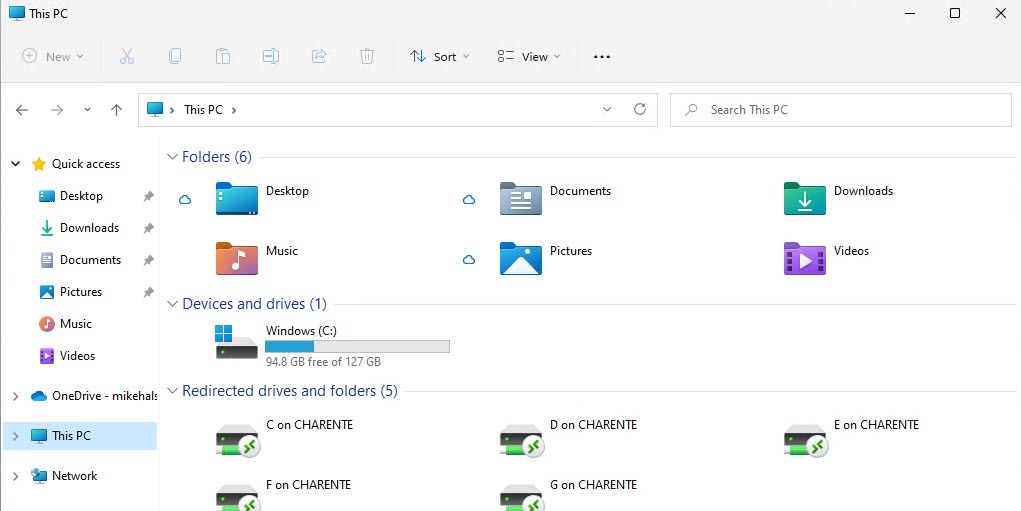Screen dimensions: 1021x511
Task: Select G on CHARENTE redirected drive
Action: tap(568, 495)
